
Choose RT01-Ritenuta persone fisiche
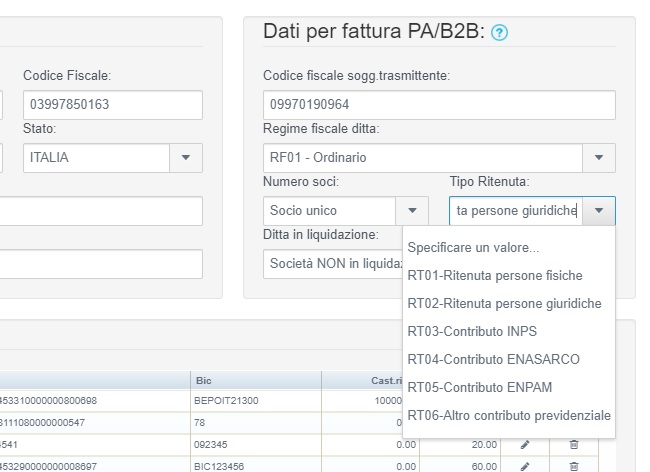495,275
